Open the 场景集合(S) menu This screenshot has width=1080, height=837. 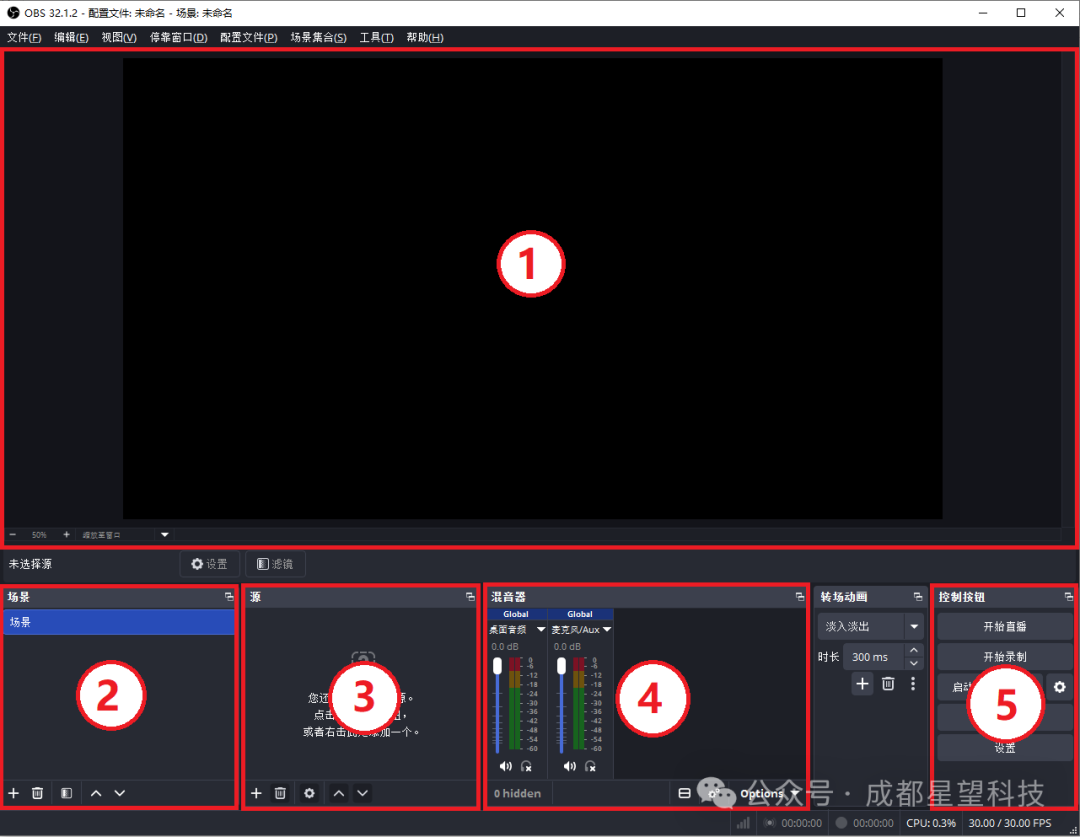[318, 37]
